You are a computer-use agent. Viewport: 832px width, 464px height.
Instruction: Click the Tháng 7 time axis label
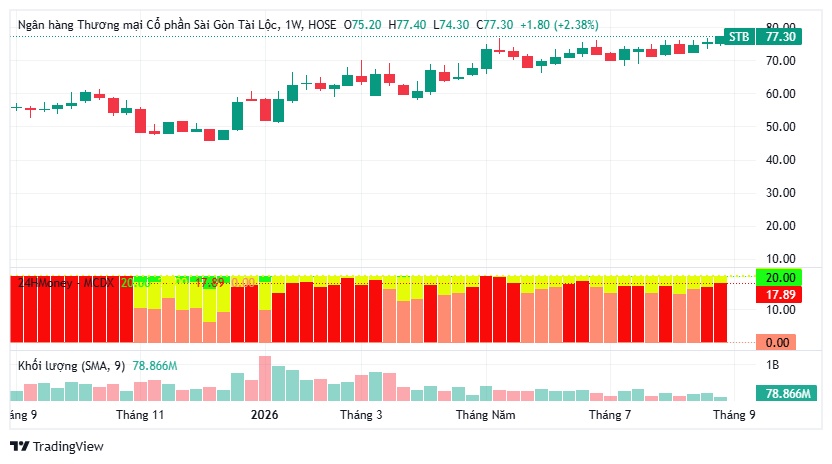pos(610,415)
